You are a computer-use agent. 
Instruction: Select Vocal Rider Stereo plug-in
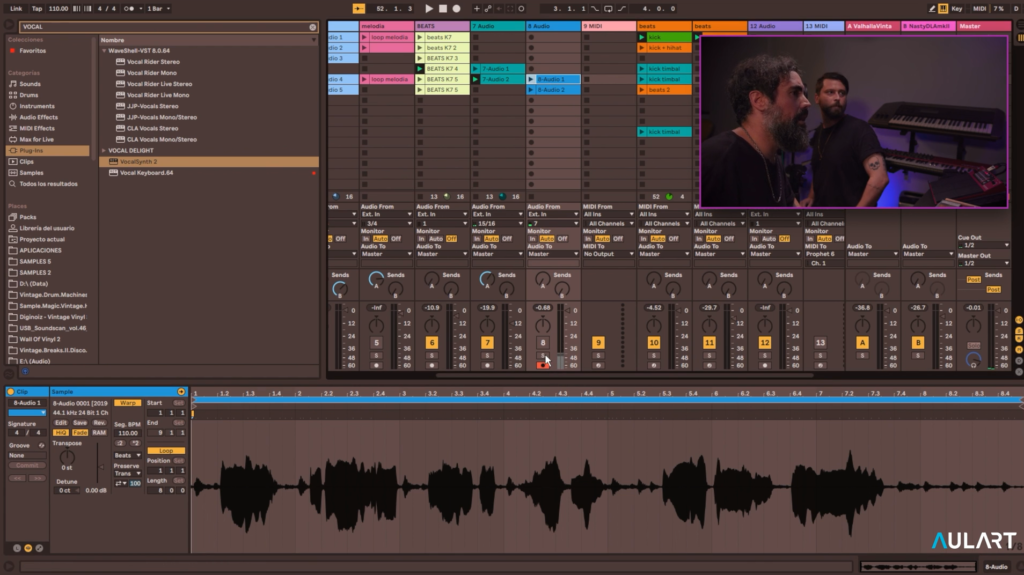[153, 61]
